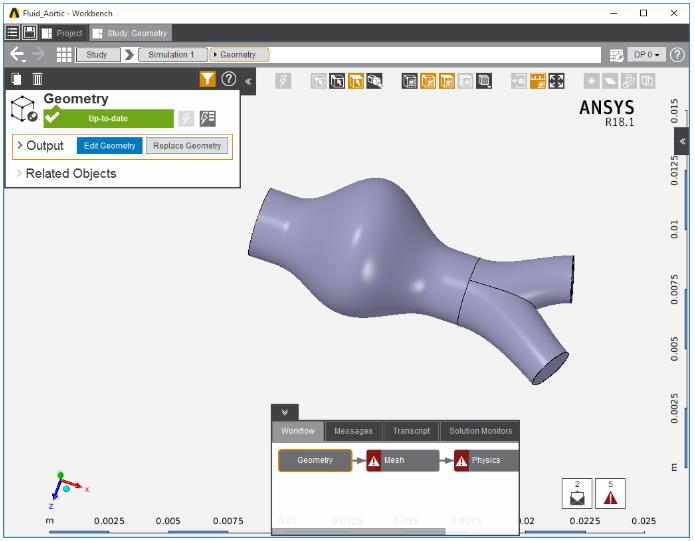Click greyed plane creation icon
This screenshot has width=695, height=541.
[x=610, y=81]
